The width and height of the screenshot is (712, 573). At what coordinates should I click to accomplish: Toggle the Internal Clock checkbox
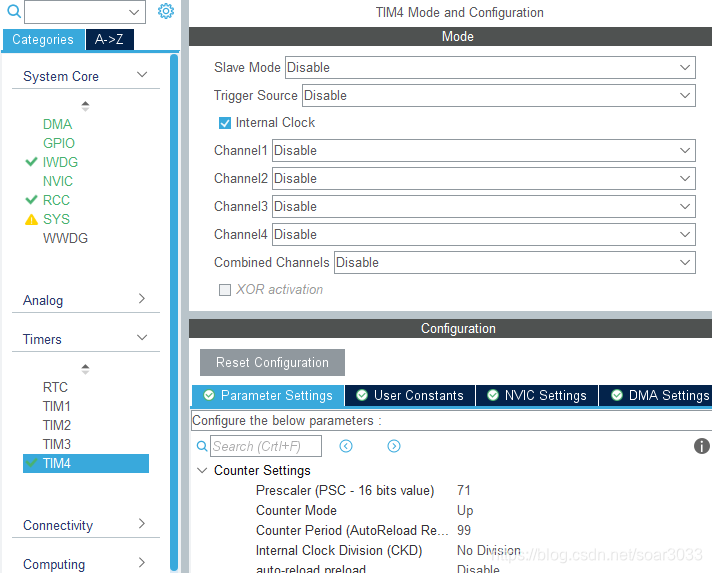(225, 123)
